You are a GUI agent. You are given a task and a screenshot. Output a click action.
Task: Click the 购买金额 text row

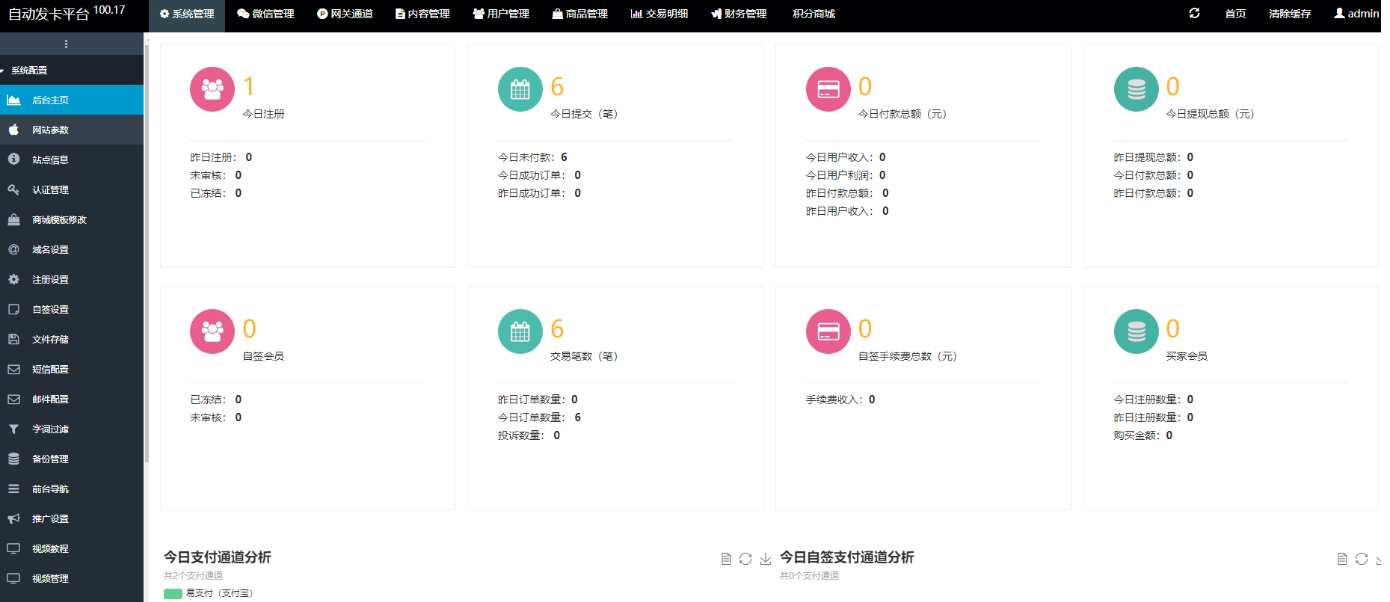pos(1144,435)
